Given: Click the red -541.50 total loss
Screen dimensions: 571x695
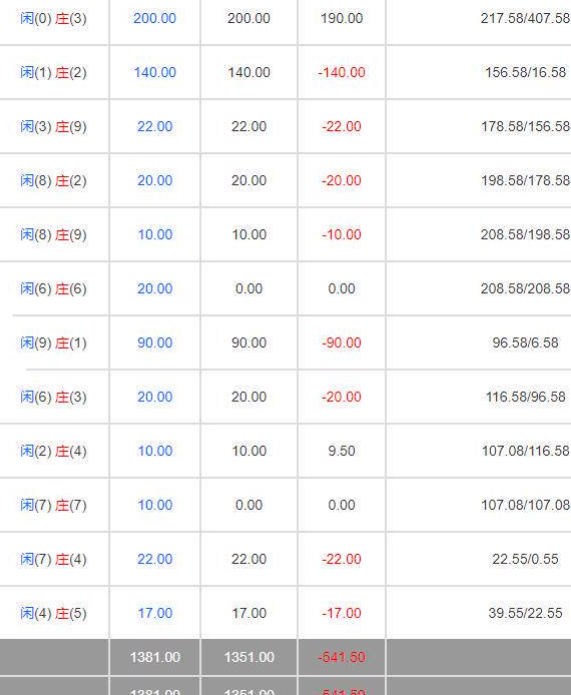Looking at the screenshot, I should coord(341,657).
